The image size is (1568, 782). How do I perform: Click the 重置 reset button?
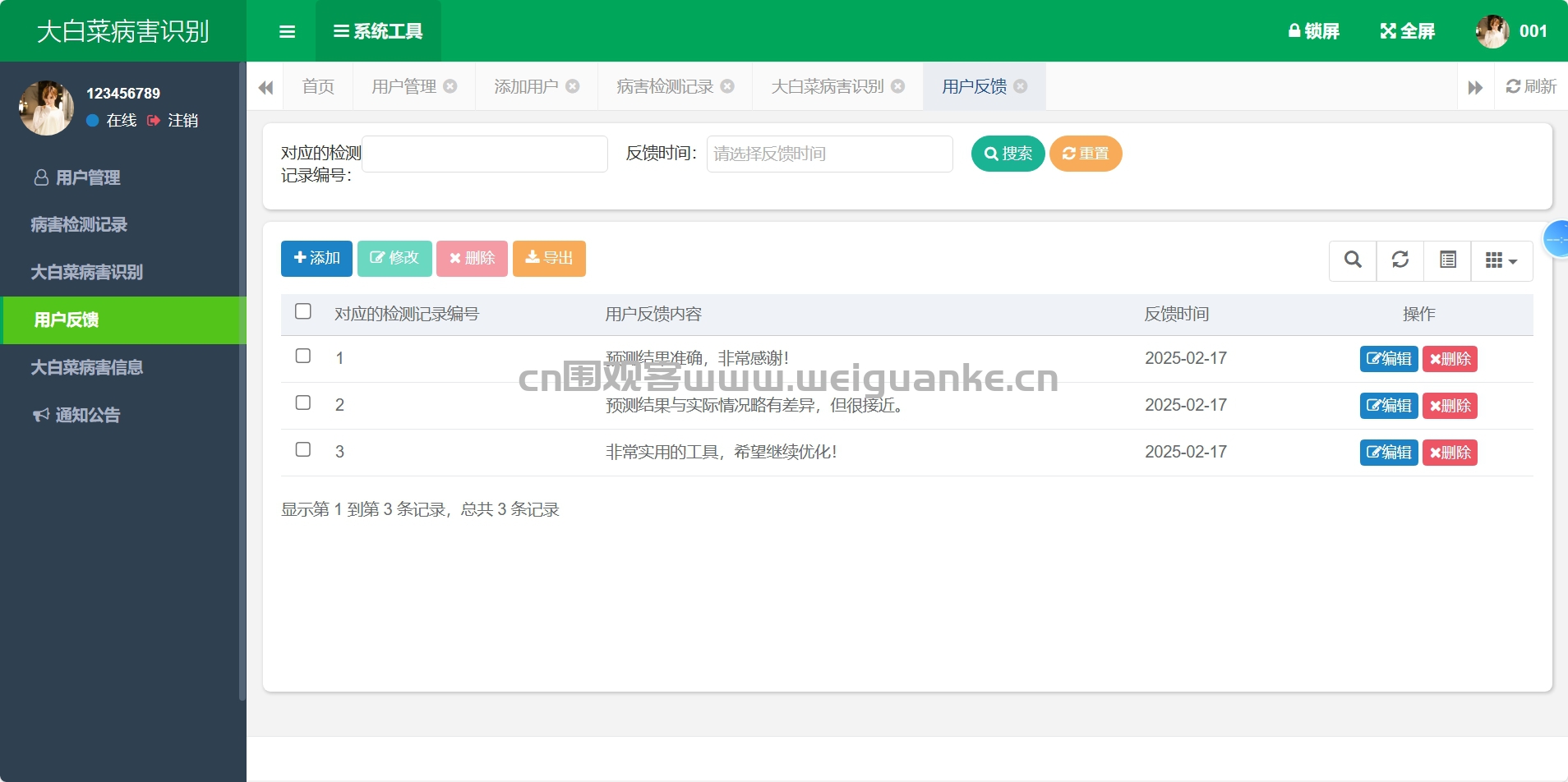click(x=1086, y=154)
